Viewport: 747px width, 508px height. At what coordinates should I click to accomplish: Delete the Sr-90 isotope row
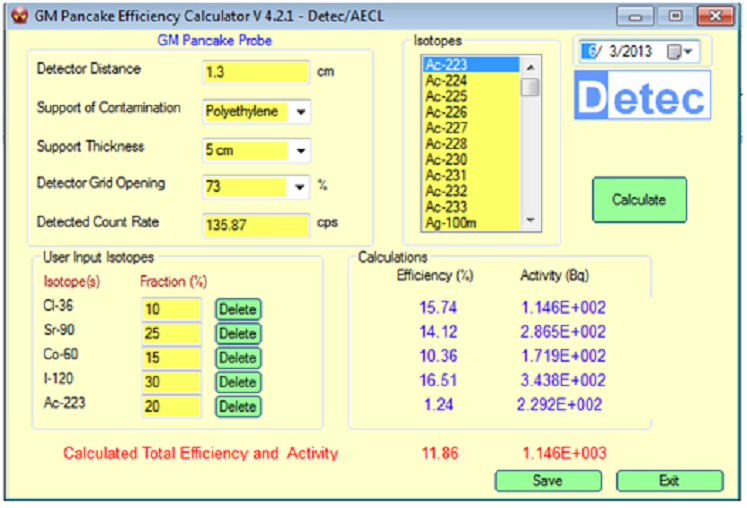pos(238,334)
